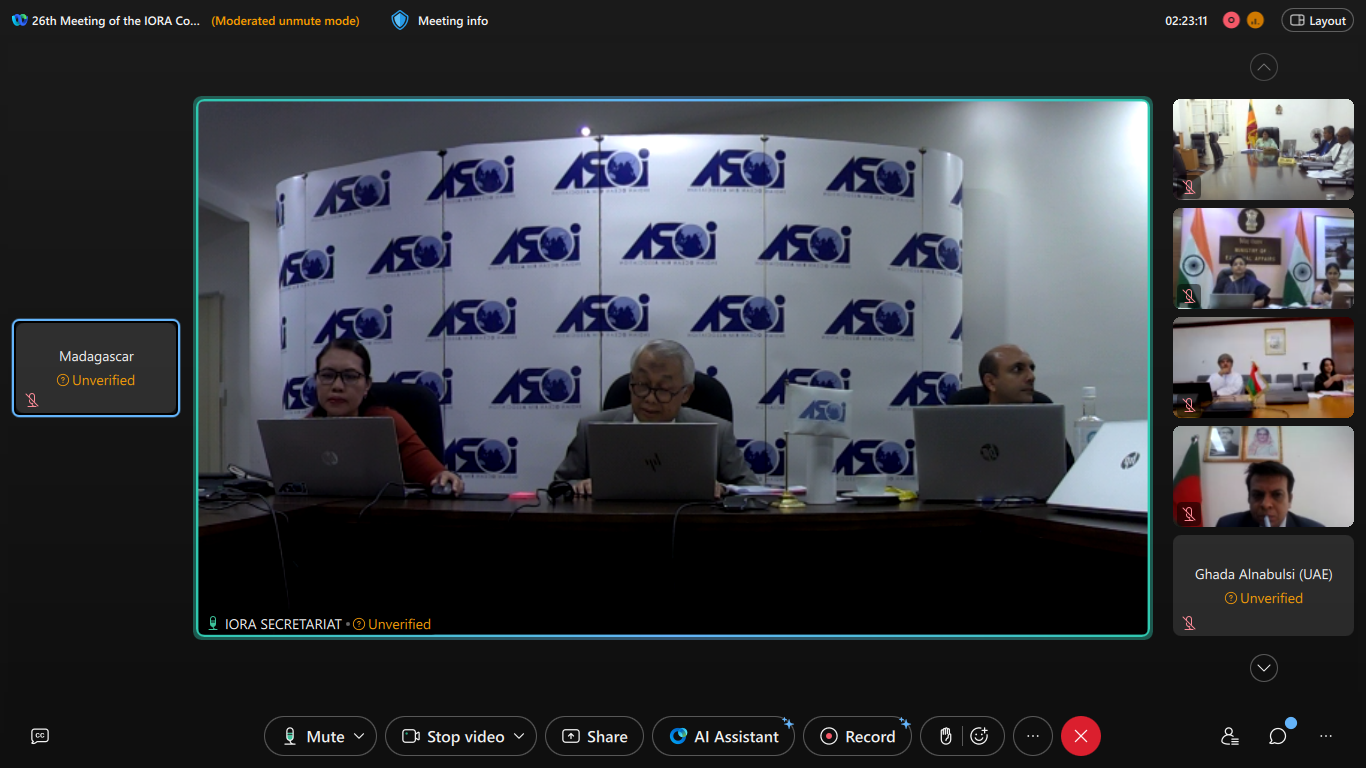Show previous participants with up chevron

pos(1264,68)
